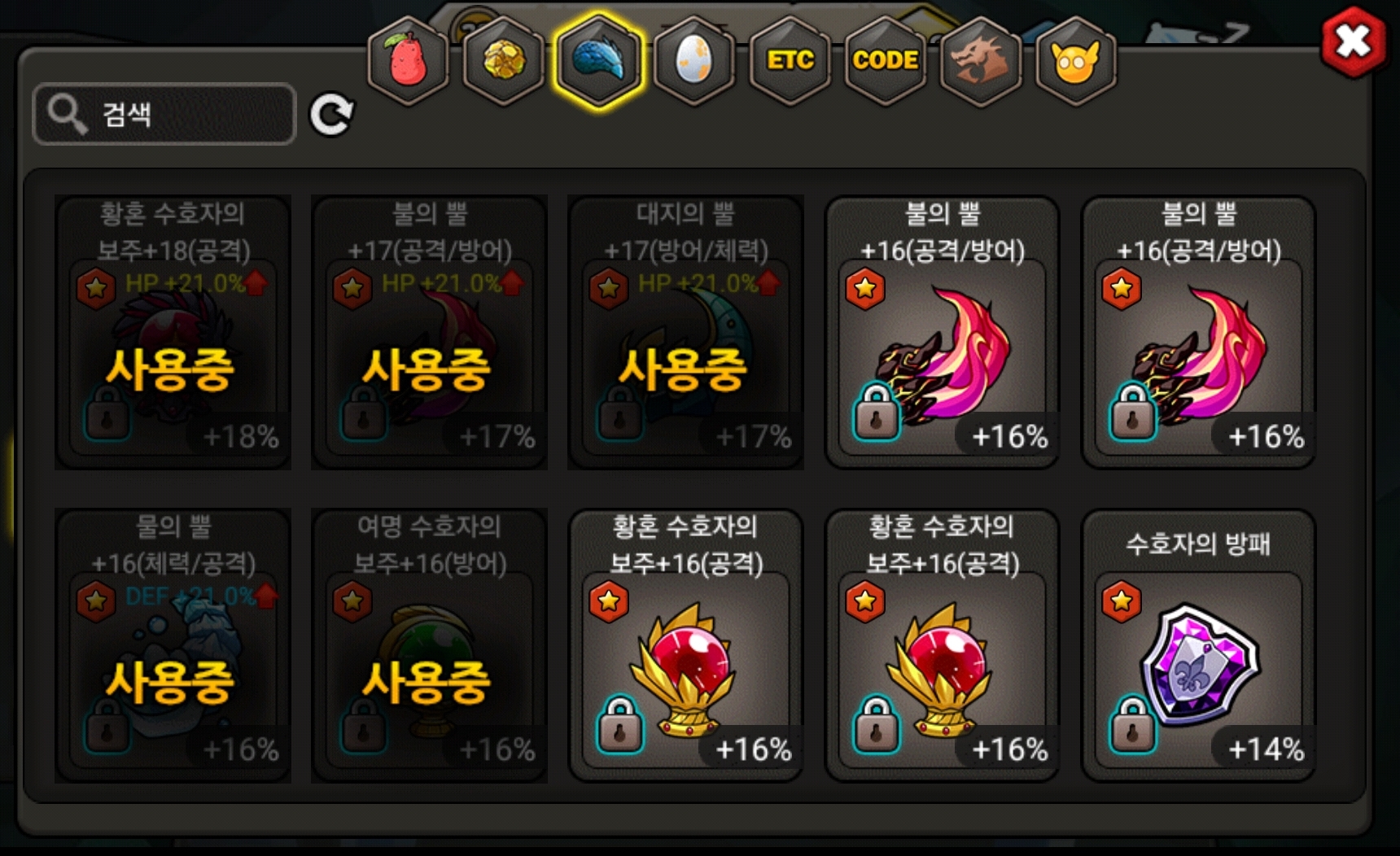
Task: Select the equipped 여명 수호자의 보주+16 orb
Action: (429, 645)
